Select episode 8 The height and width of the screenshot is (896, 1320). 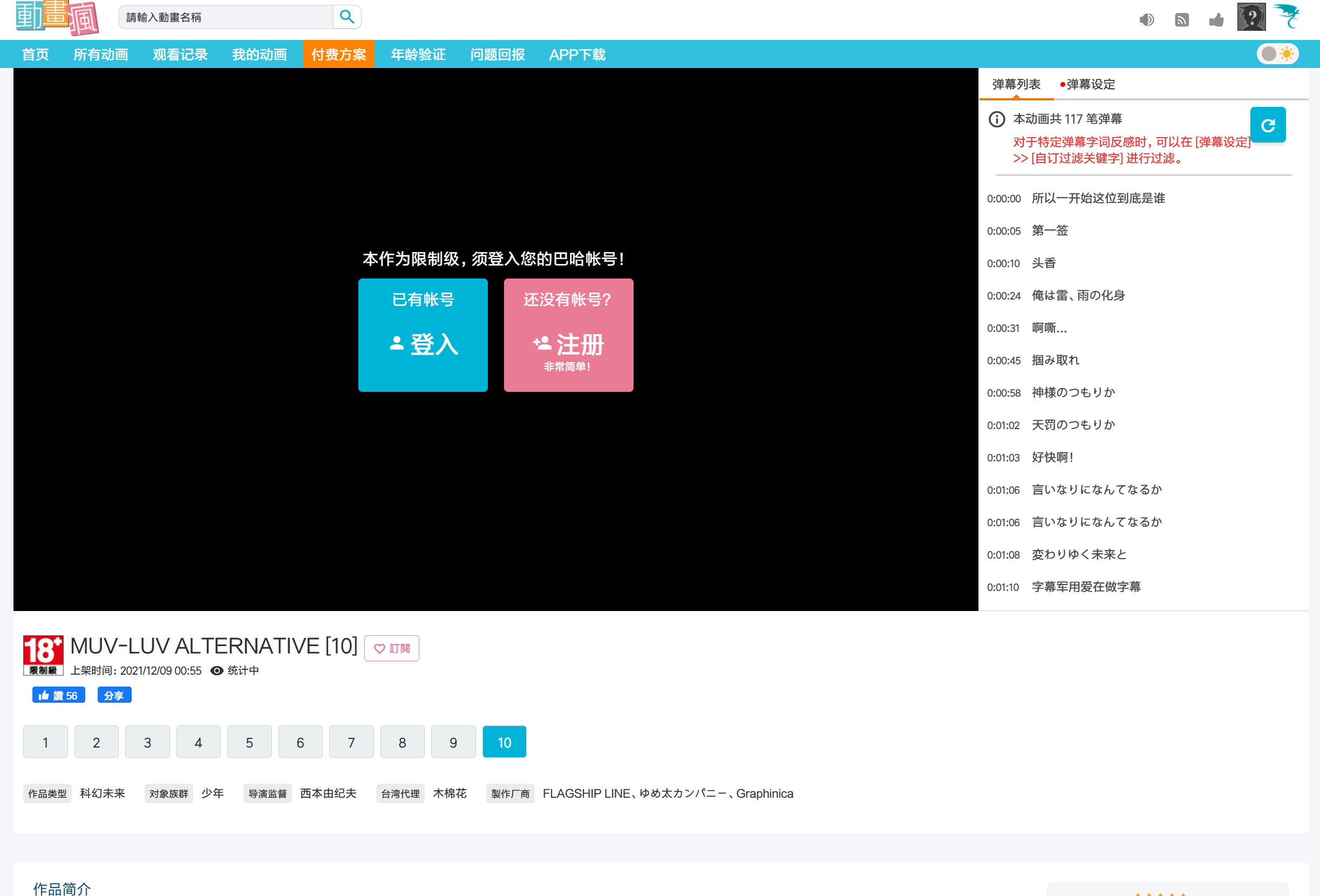[402, 742]
